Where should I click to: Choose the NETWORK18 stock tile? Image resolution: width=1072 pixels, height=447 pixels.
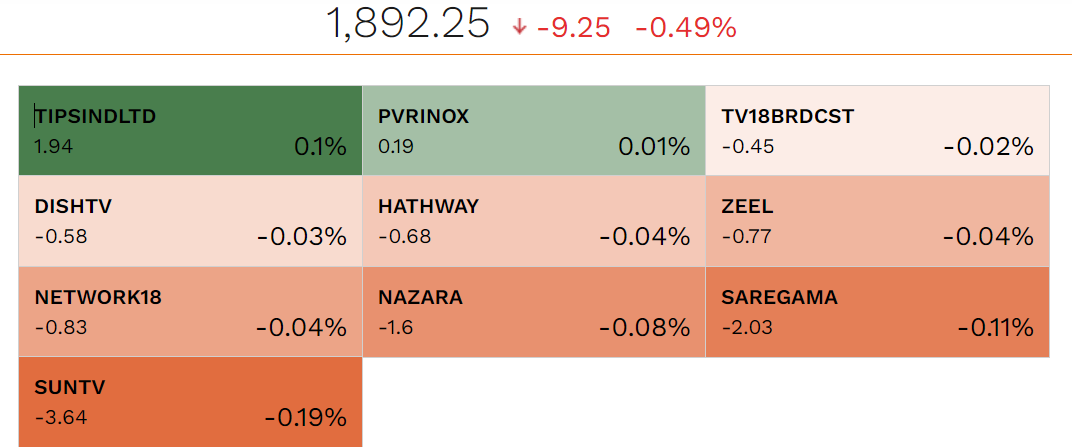190,311
